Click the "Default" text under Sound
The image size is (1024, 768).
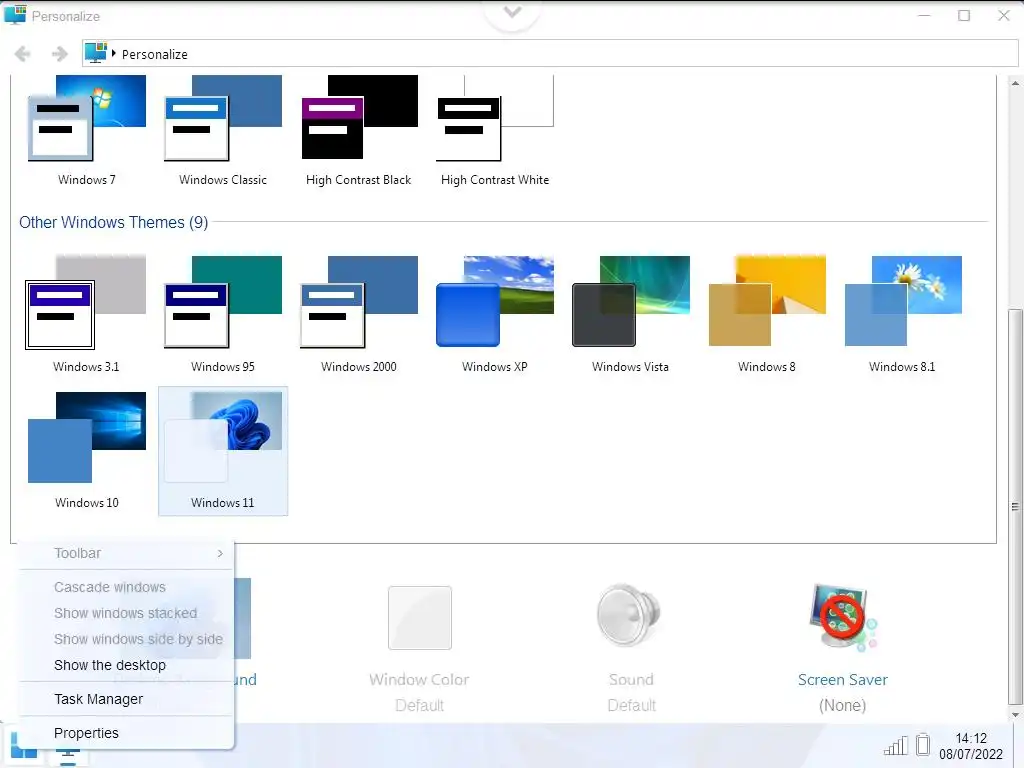tap(631, 706)
